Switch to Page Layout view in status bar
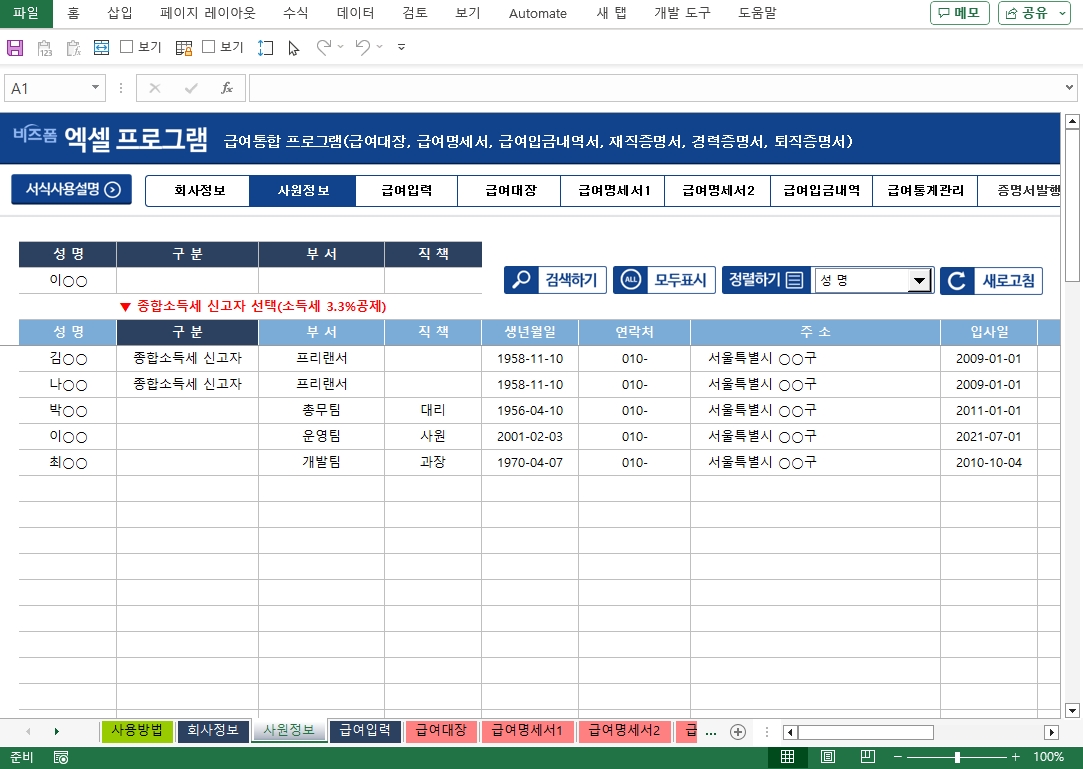 [828, 757]
